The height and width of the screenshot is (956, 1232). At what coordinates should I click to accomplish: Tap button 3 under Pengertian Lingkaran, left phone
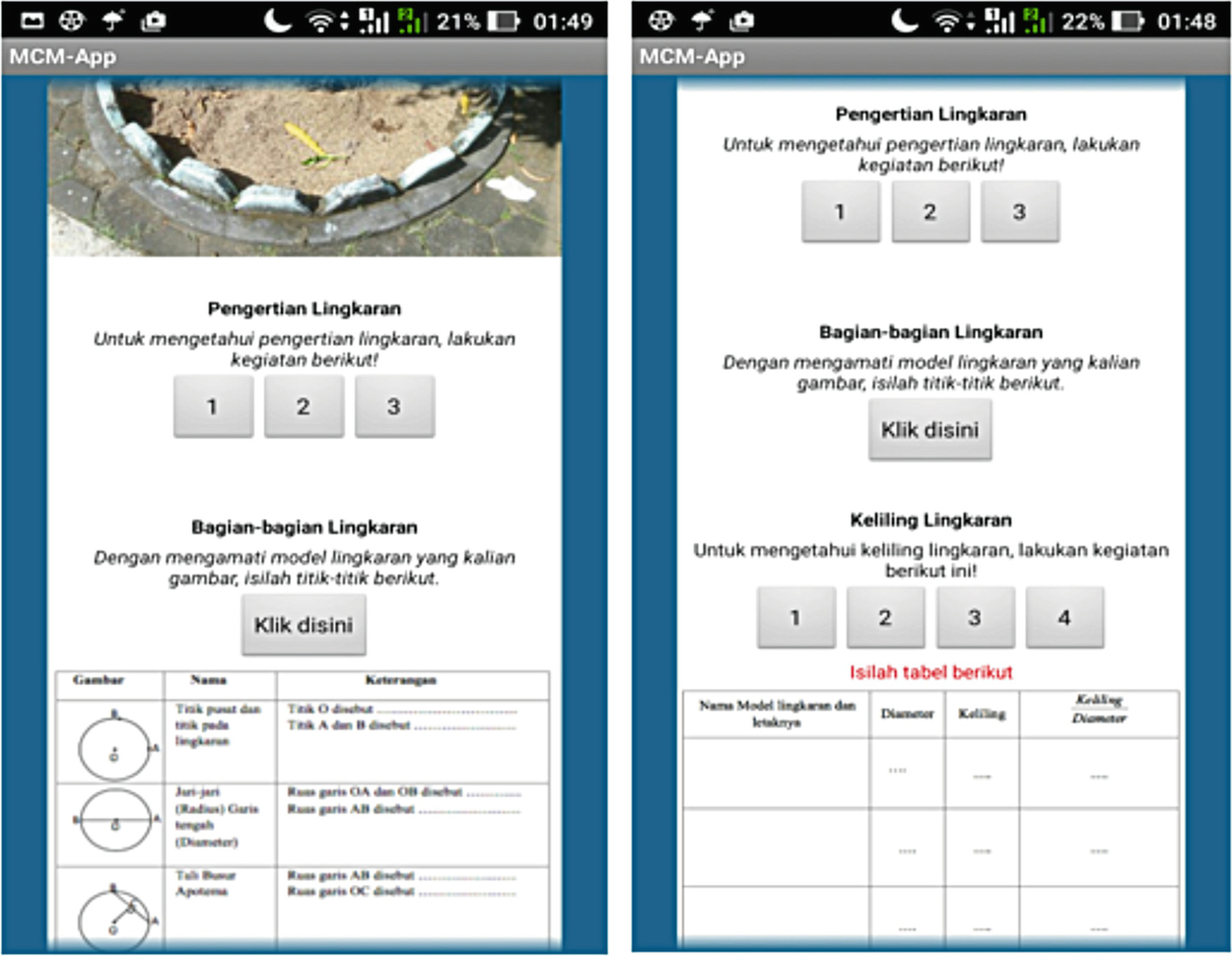click(x=394, y=407)
